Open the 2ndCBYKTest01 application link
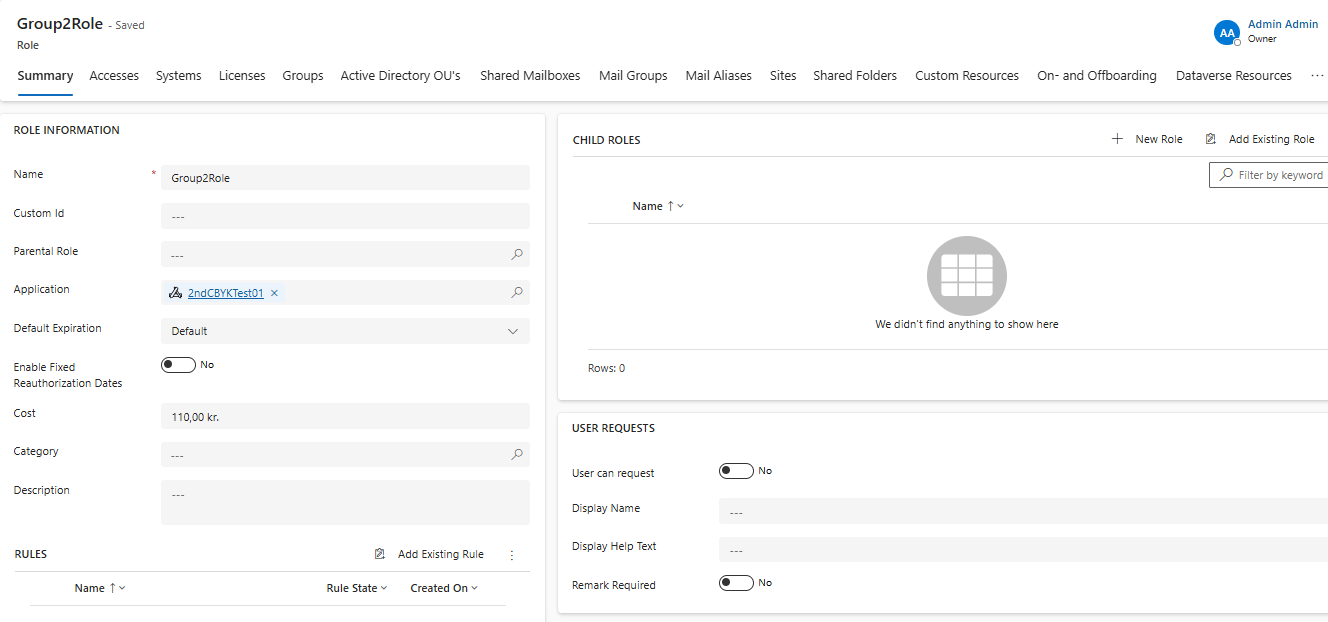The width and height of the screenshot is (1328, 622). pyautogui.click(x=225, y=293)
